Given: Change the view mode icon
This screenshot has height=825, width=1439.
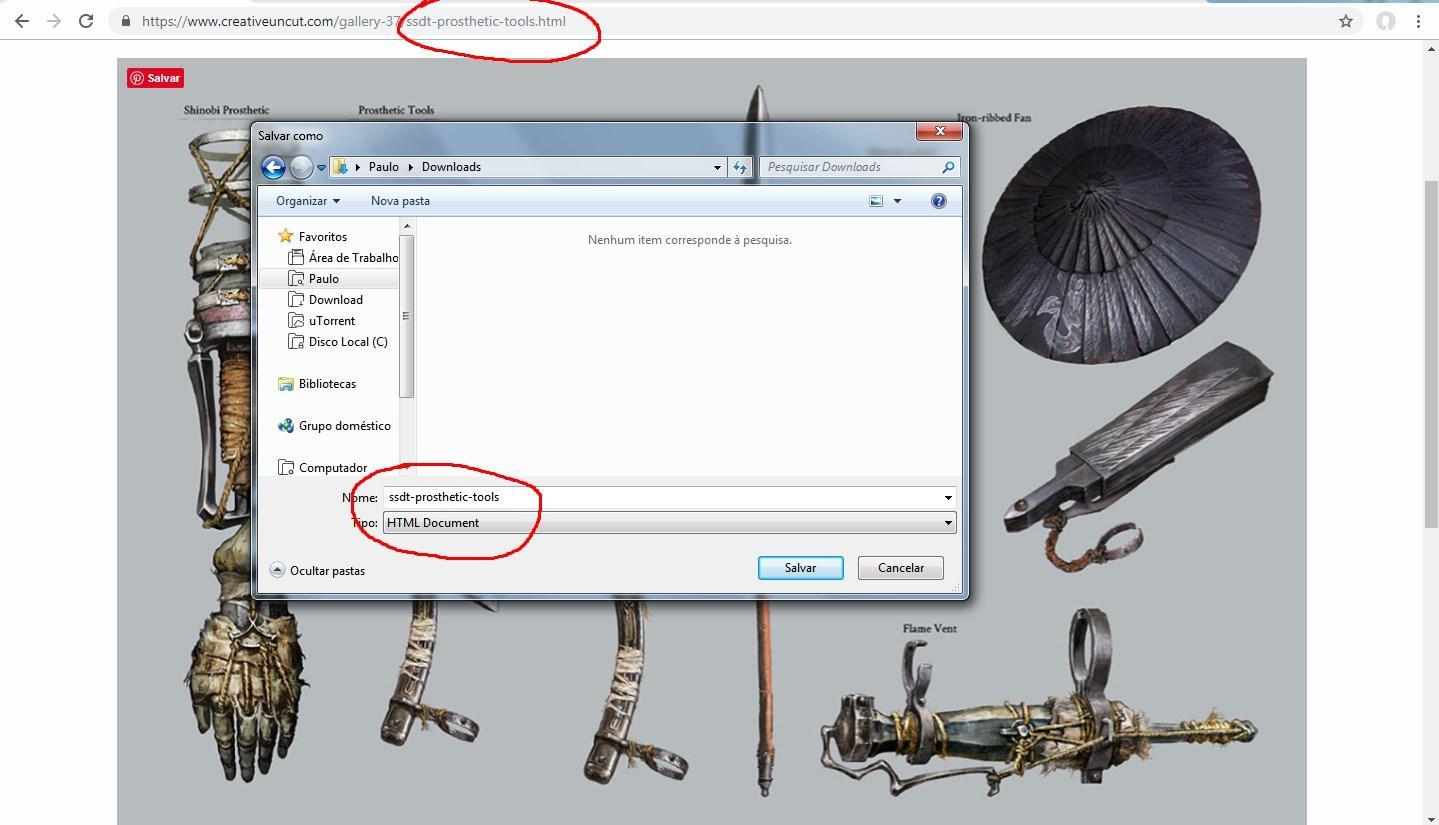Looking at the screenshot, I should (876, 201).
